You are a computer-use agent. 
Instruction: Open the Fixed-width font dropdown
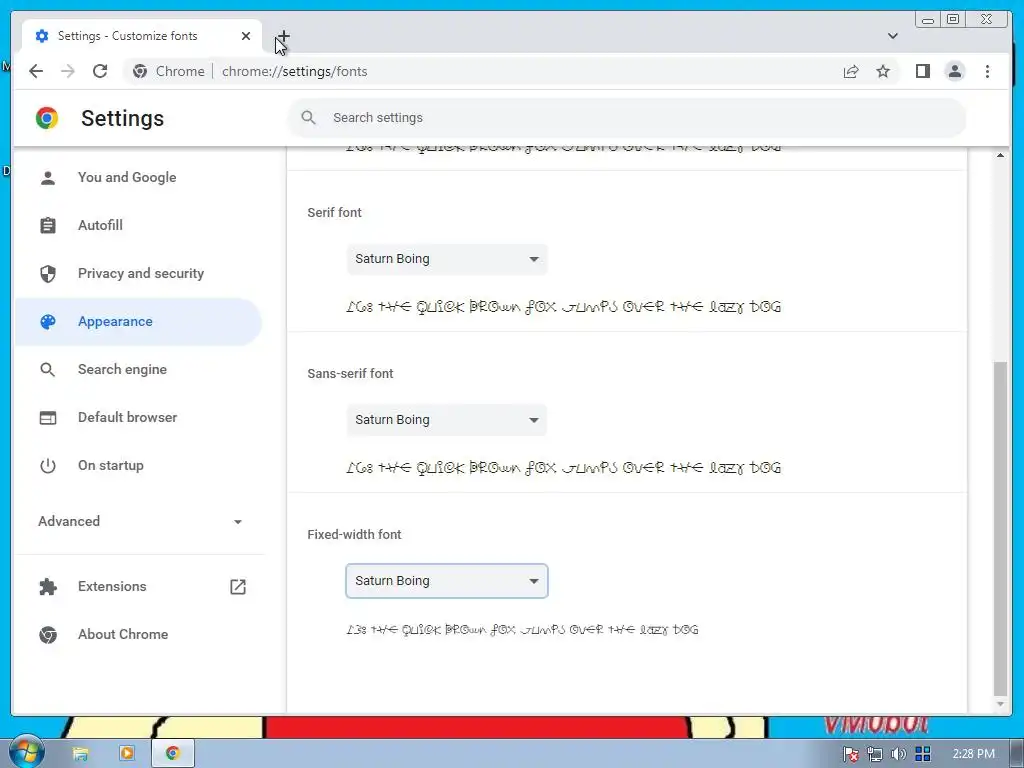(x=447, y=581)
